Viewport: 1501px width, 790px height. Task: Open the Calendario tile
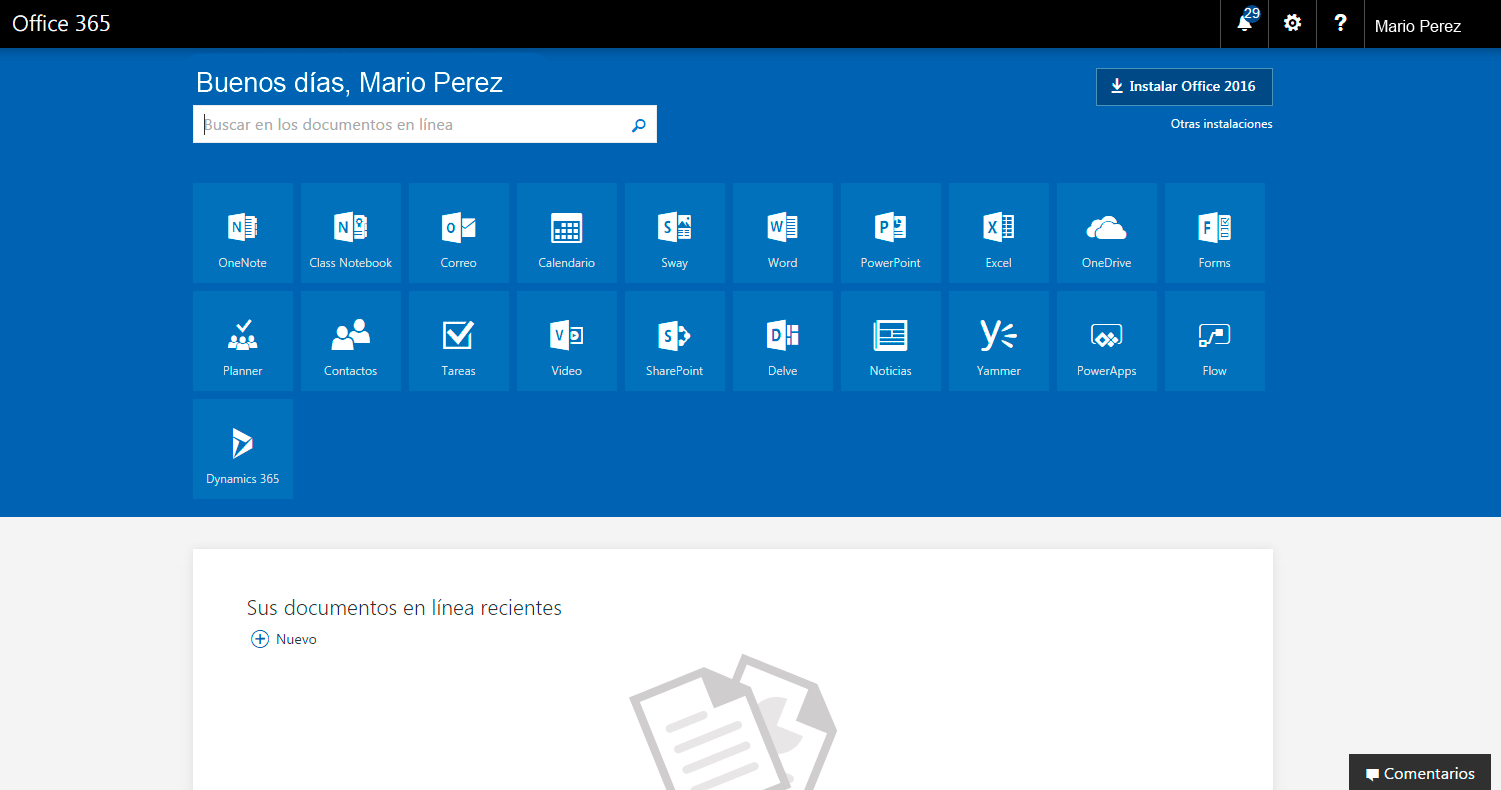pos(567,233)
